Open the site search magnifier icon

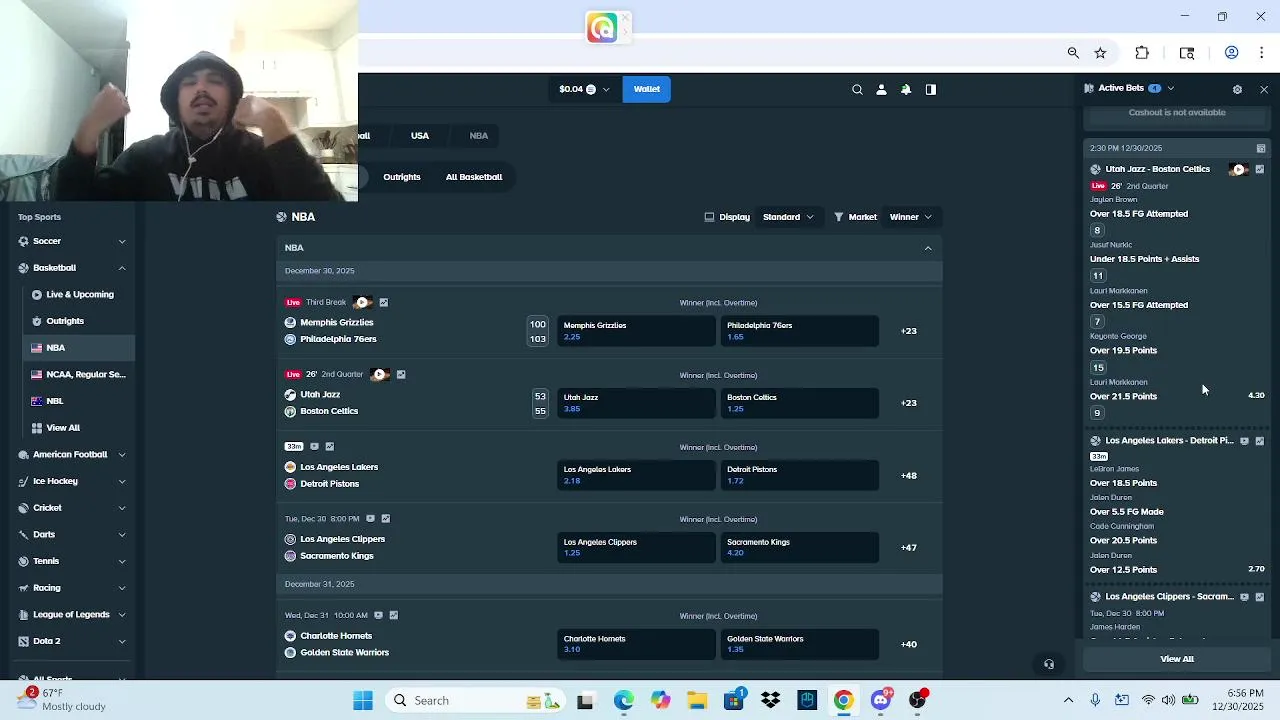pos(857,89)
